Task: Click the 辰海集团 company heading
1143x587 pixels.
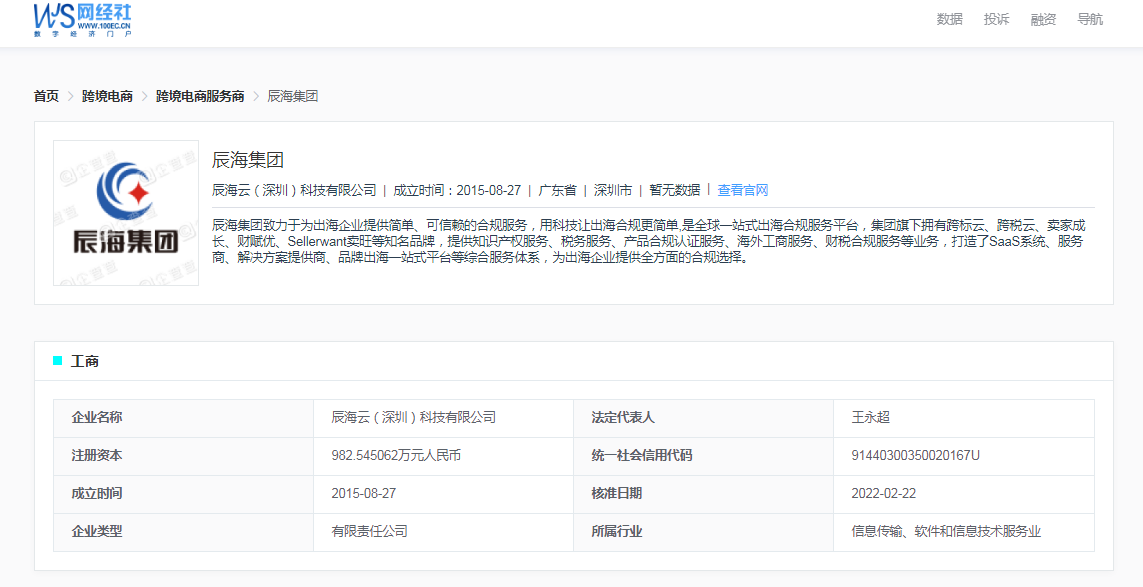Action: pyautogui.click(x=247, y=160)
